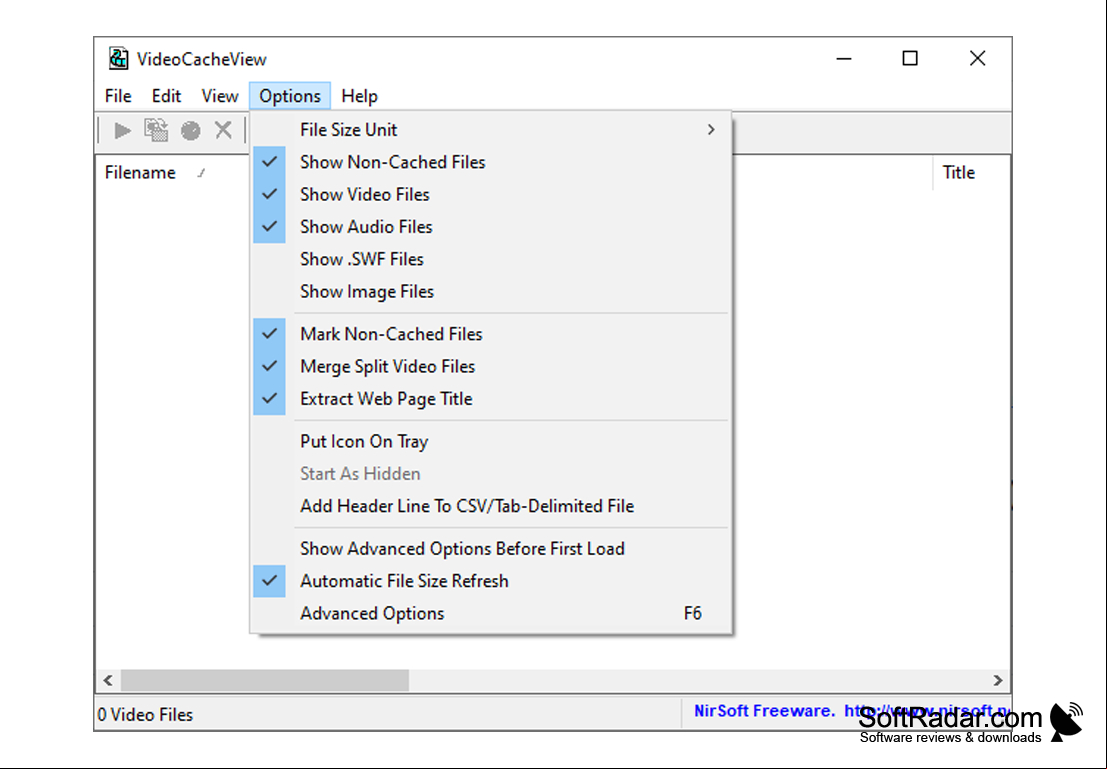Open Advanced Options (F6)
Viewport: 1107px width, 769px height.
coord(491,614)
